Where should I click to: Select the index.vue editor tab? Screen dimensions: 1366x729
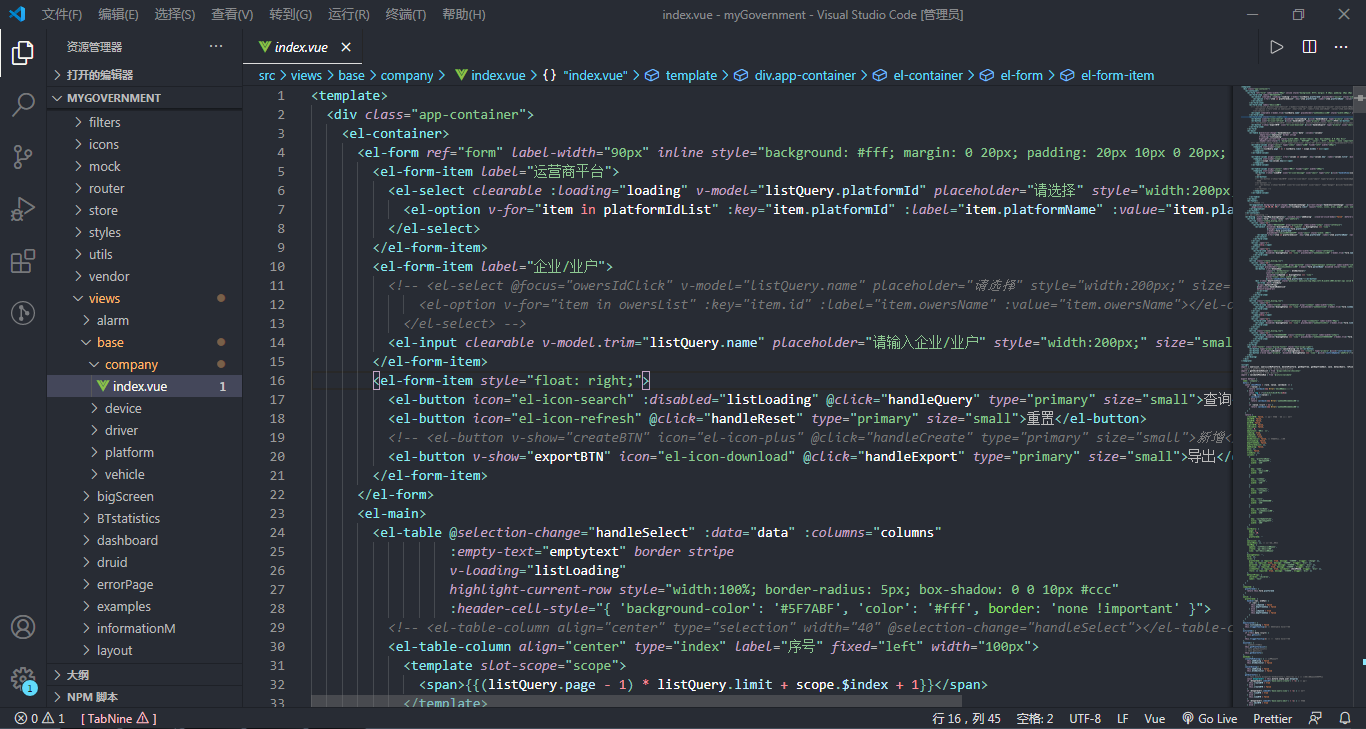point(301,47)
